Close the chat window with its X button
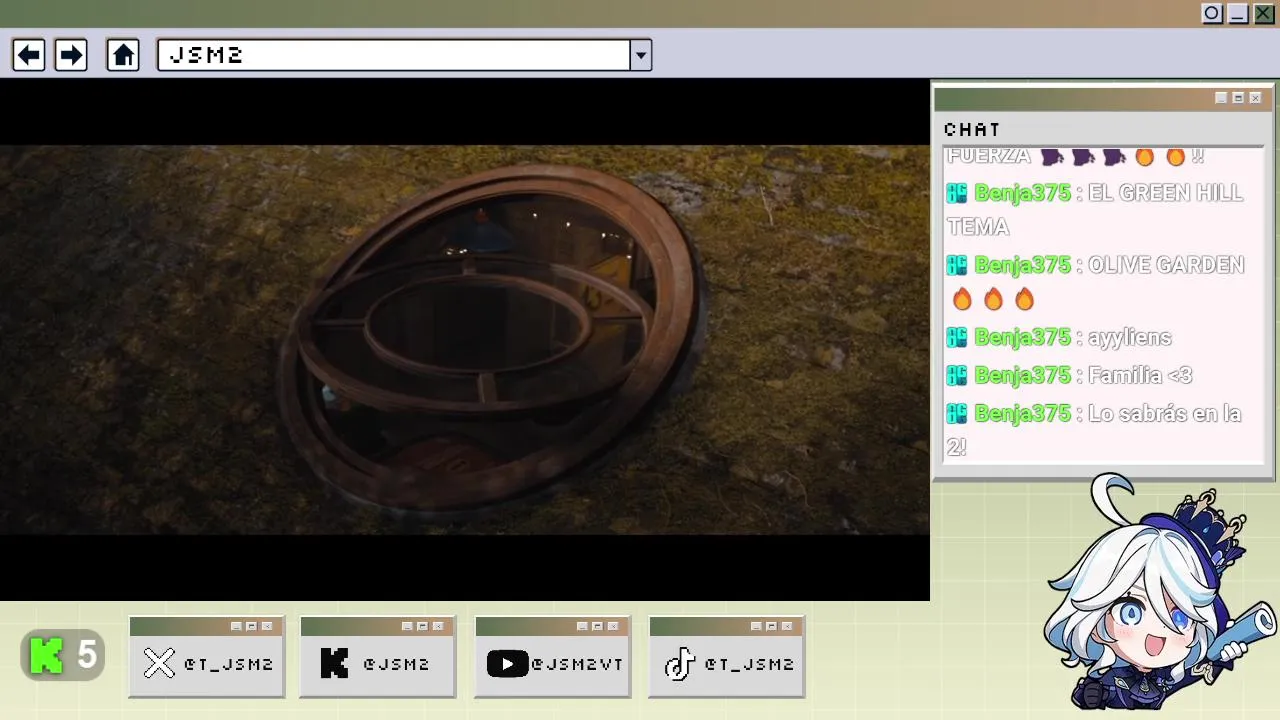Image resolution: width=1280 pixels, height=720 pixels. [x=1255, y=98]
